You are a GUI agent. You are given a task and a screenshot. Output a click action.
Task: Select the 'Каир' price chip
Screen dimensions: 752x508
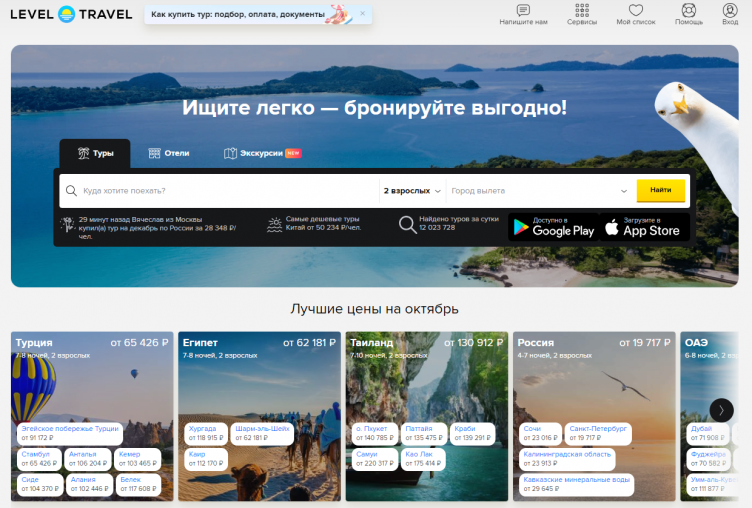206,459
